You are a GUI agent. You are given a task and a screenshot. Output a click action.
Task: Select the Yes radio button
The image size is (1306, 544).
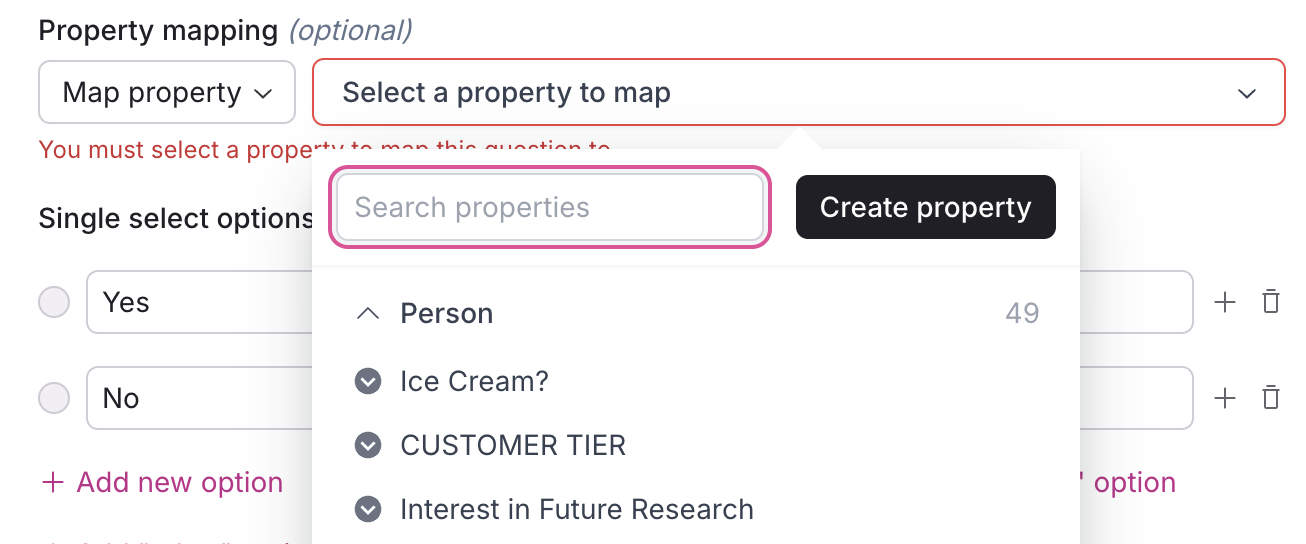[x=54, y=302]
